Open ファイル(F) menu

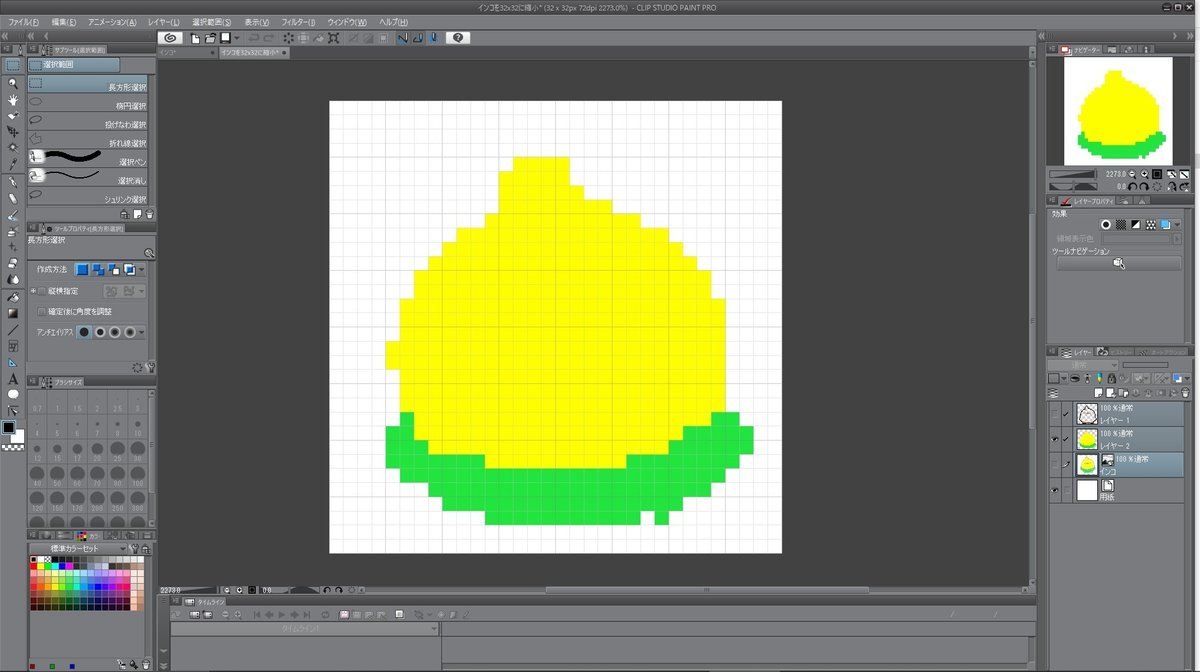24,22
